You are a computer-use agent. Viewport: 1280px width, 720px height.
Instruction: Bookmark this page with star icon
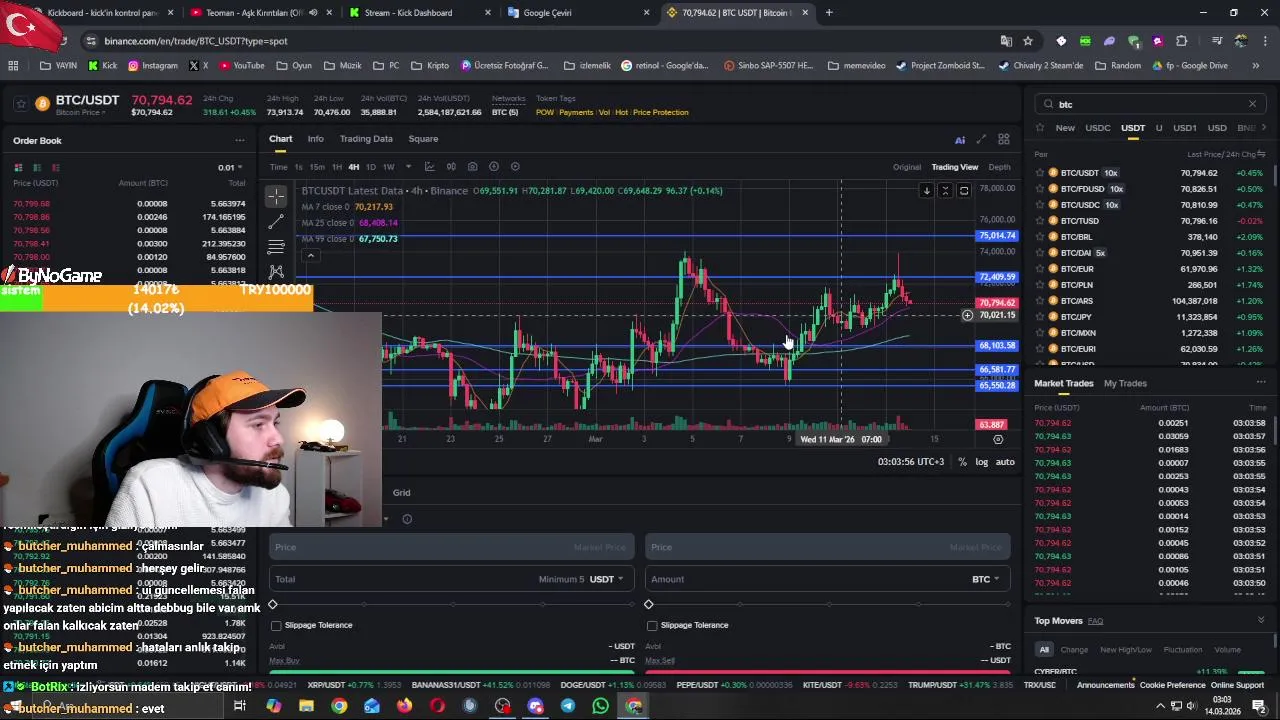(1028, 41)
